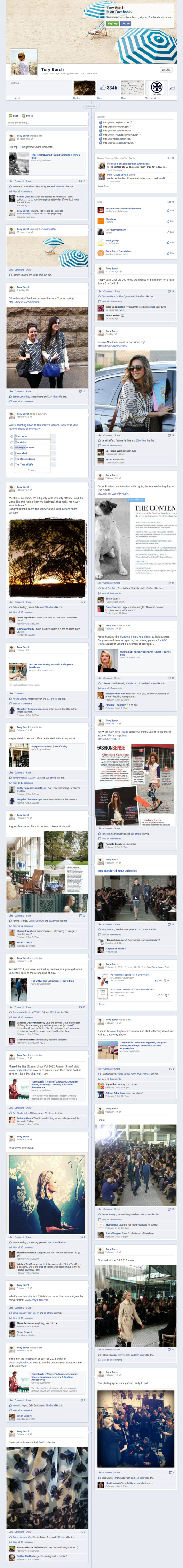
Task: Click the green Sign Up button
Action: coord(112,24)
